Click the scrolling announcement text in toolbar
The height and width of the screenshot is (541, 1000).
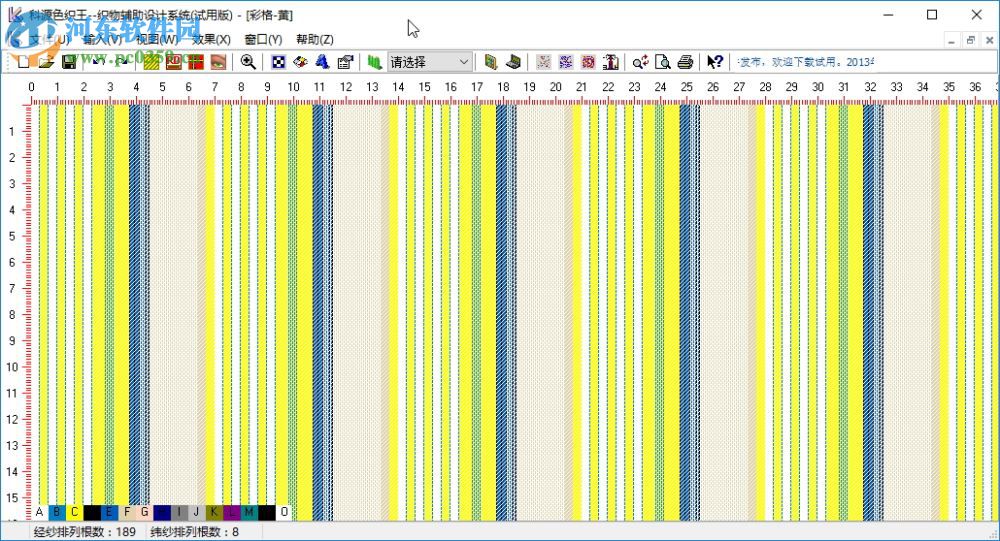click(805, 62)
